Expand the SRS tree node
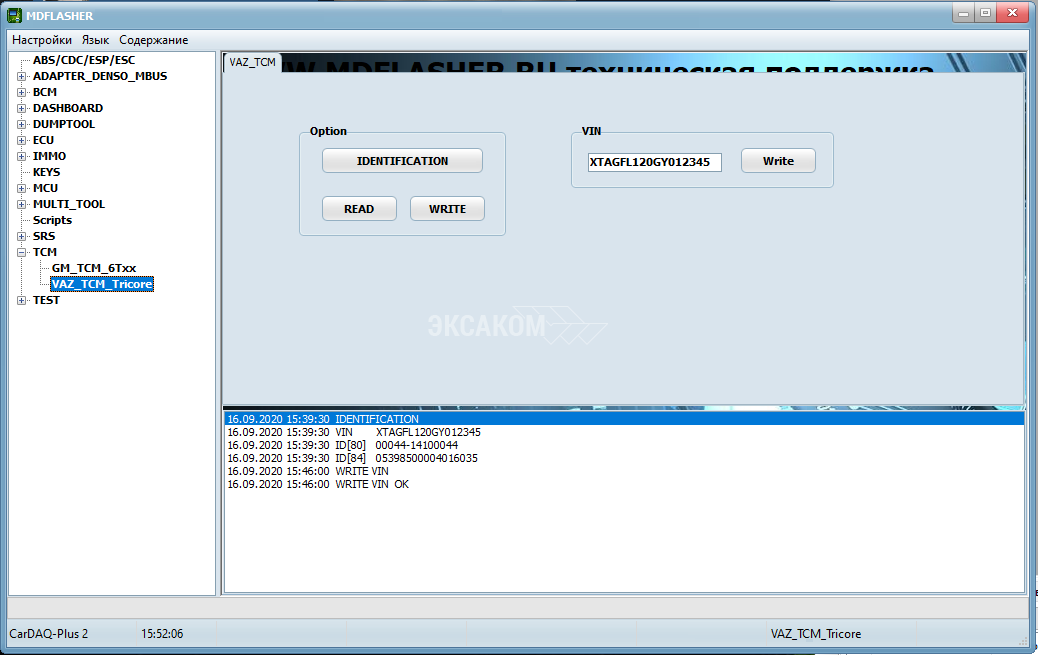 [x=22, y=236]
